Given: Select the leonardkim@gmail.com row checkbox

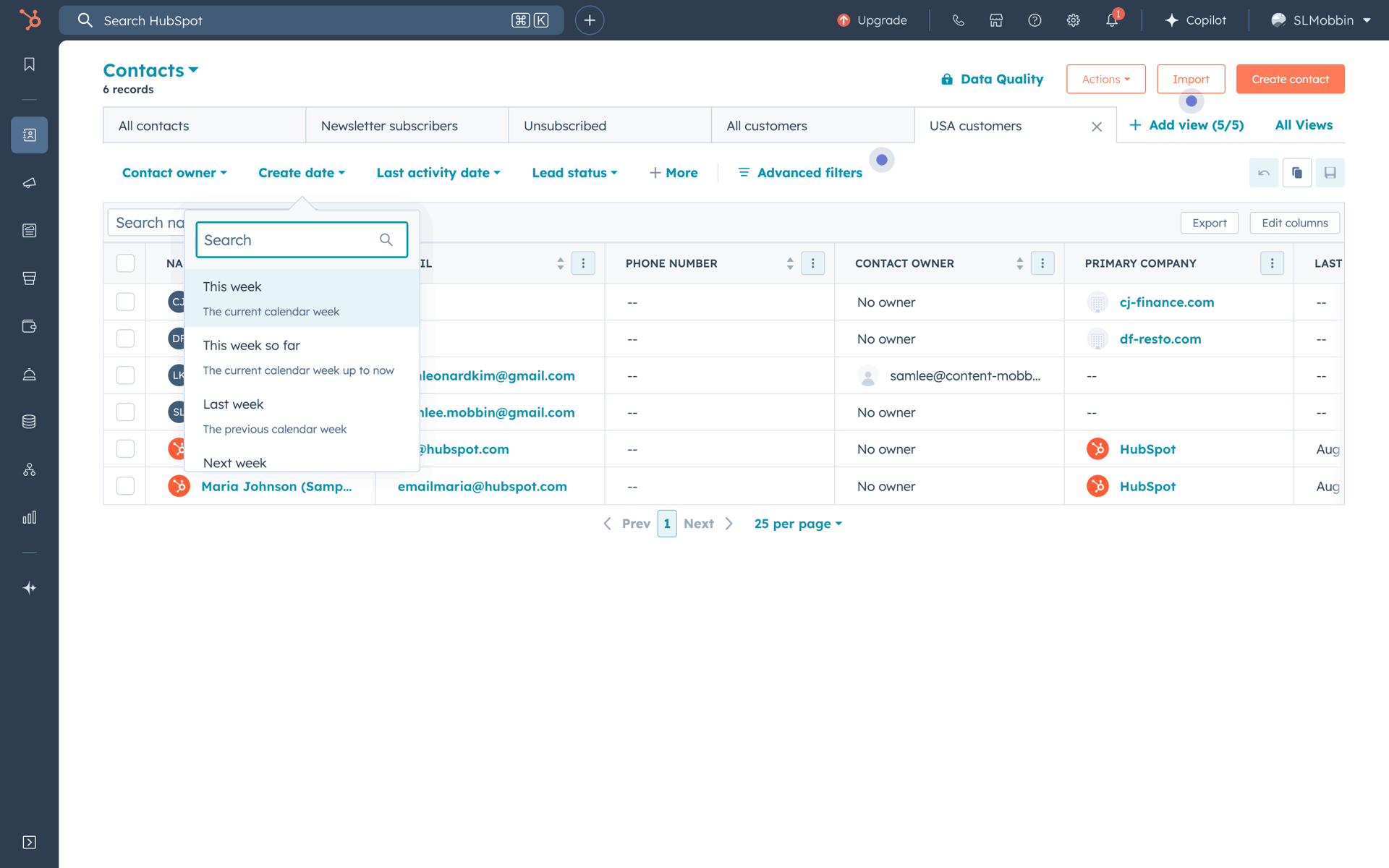Looking at the screenshot, I should tap(125, 375).
